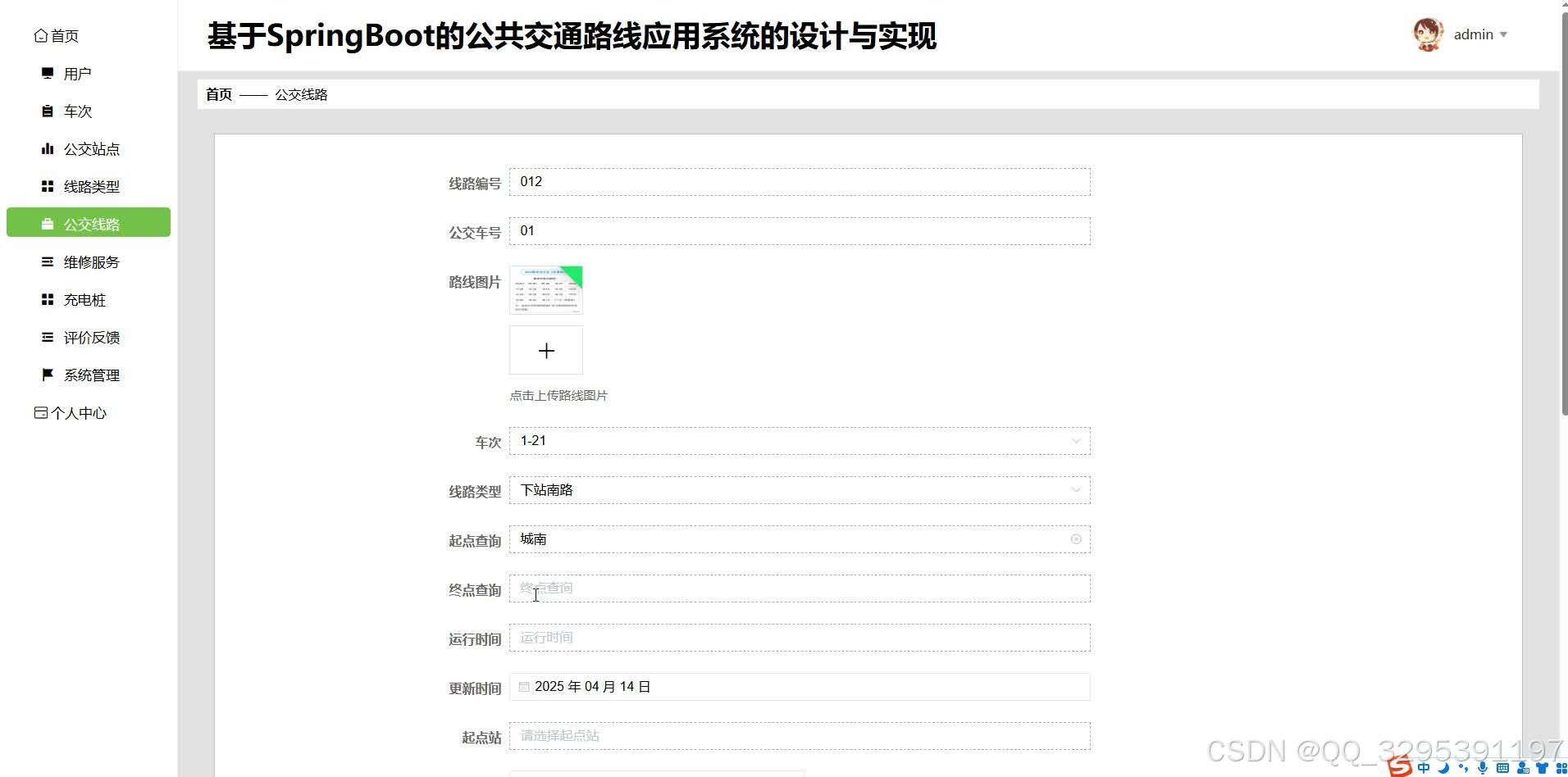Click the upload plus button for 路线图片

(x=545, y=350)
